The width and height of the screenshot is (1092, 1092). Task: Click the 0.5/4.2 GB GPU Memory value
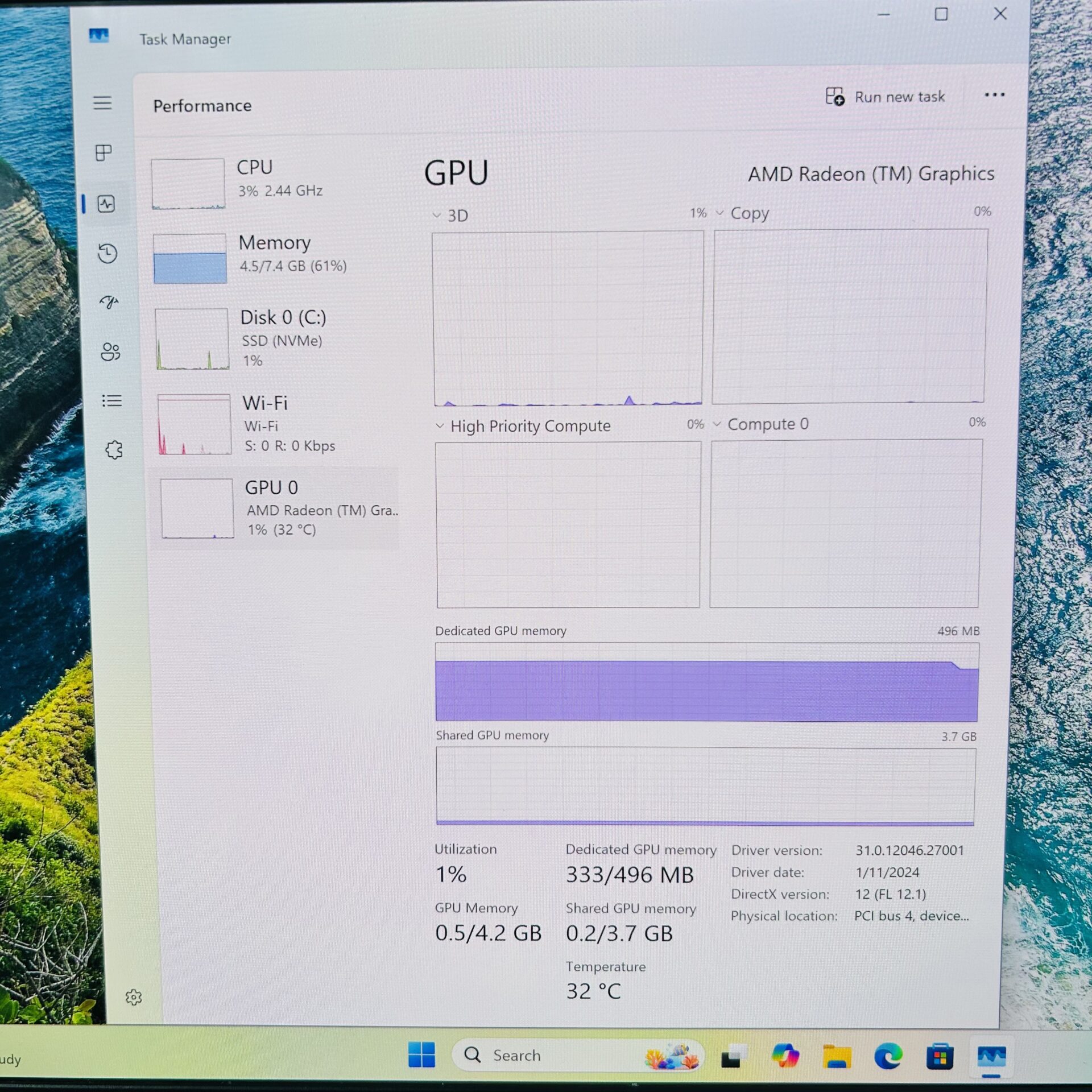click(488, 933)
